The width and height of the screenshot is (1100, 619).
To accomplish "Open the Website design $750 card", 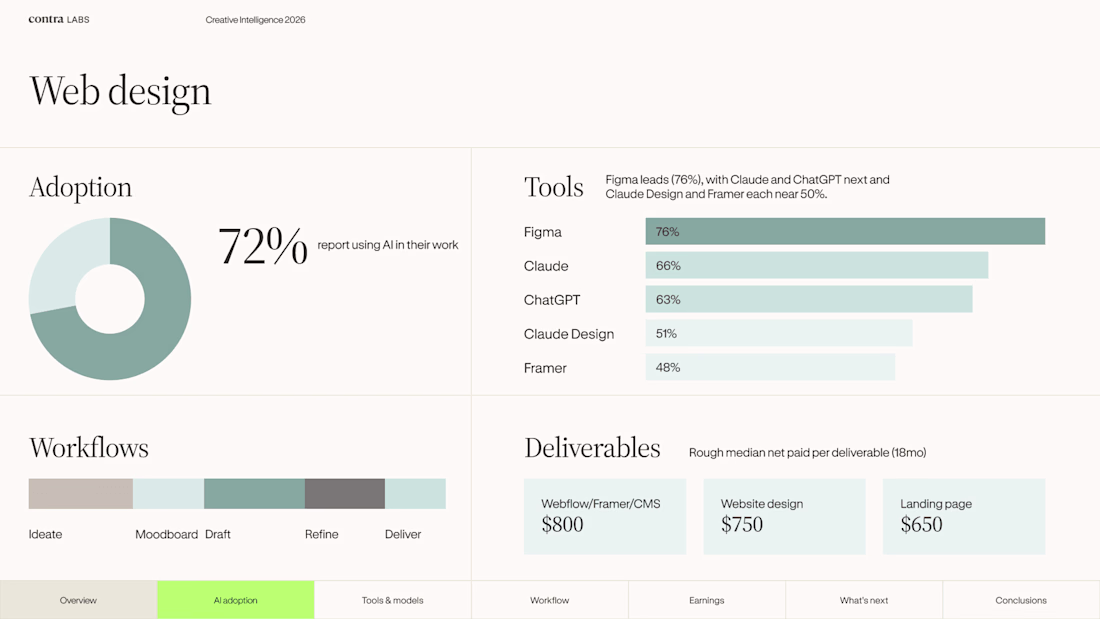I will click(x=784, y=517).
